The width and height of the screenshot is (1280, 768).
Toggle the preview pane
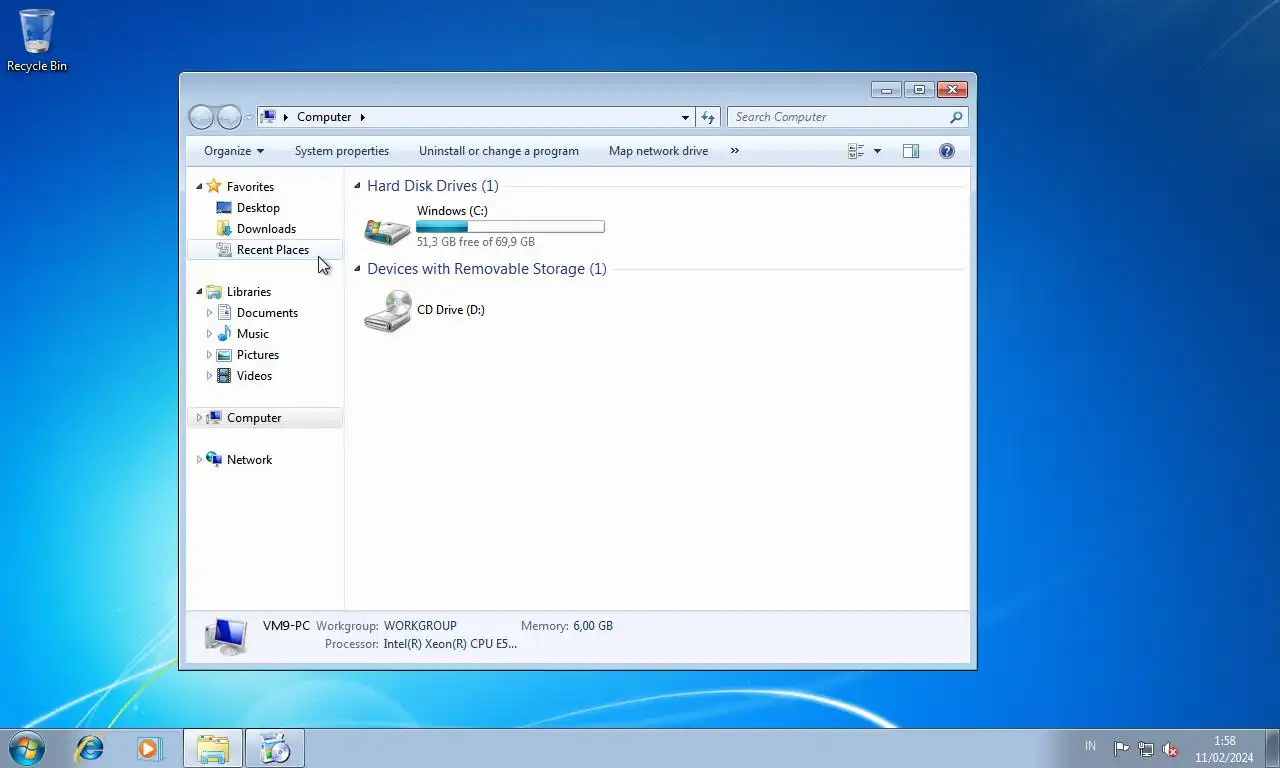911,151
